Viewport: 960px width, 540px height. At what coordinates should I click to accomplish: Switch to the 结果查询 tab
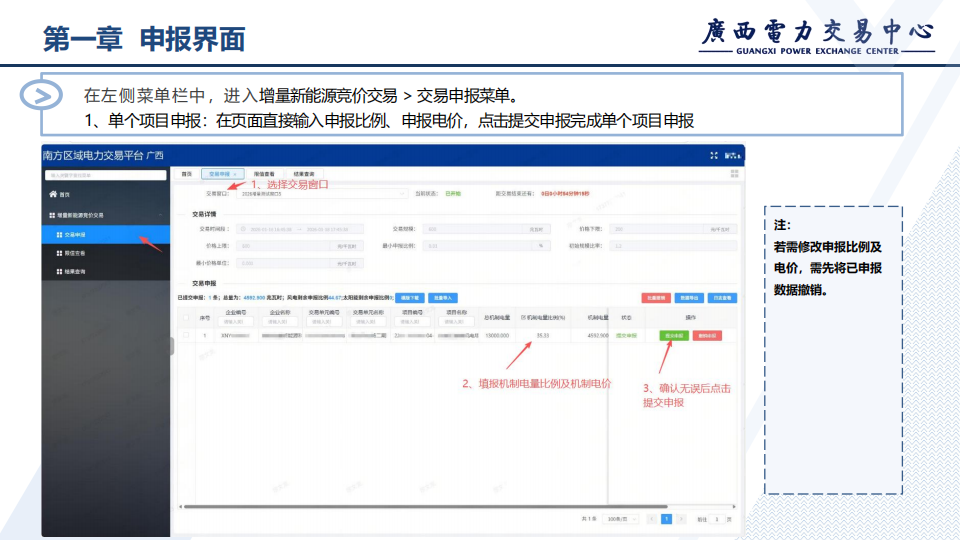304,174
